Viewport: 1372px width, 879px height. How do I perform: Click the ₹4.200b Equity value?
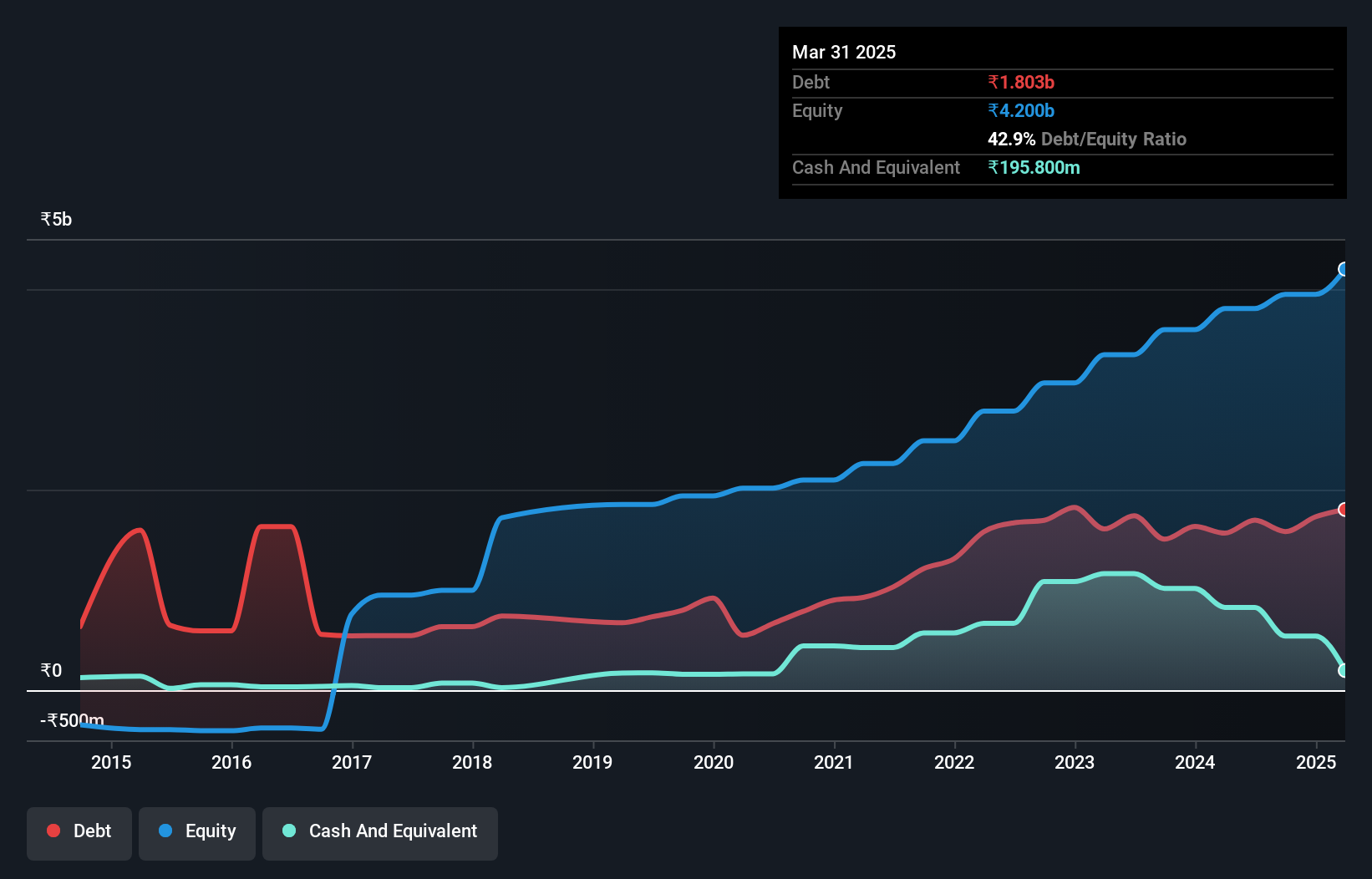[x=1021, y=110]
